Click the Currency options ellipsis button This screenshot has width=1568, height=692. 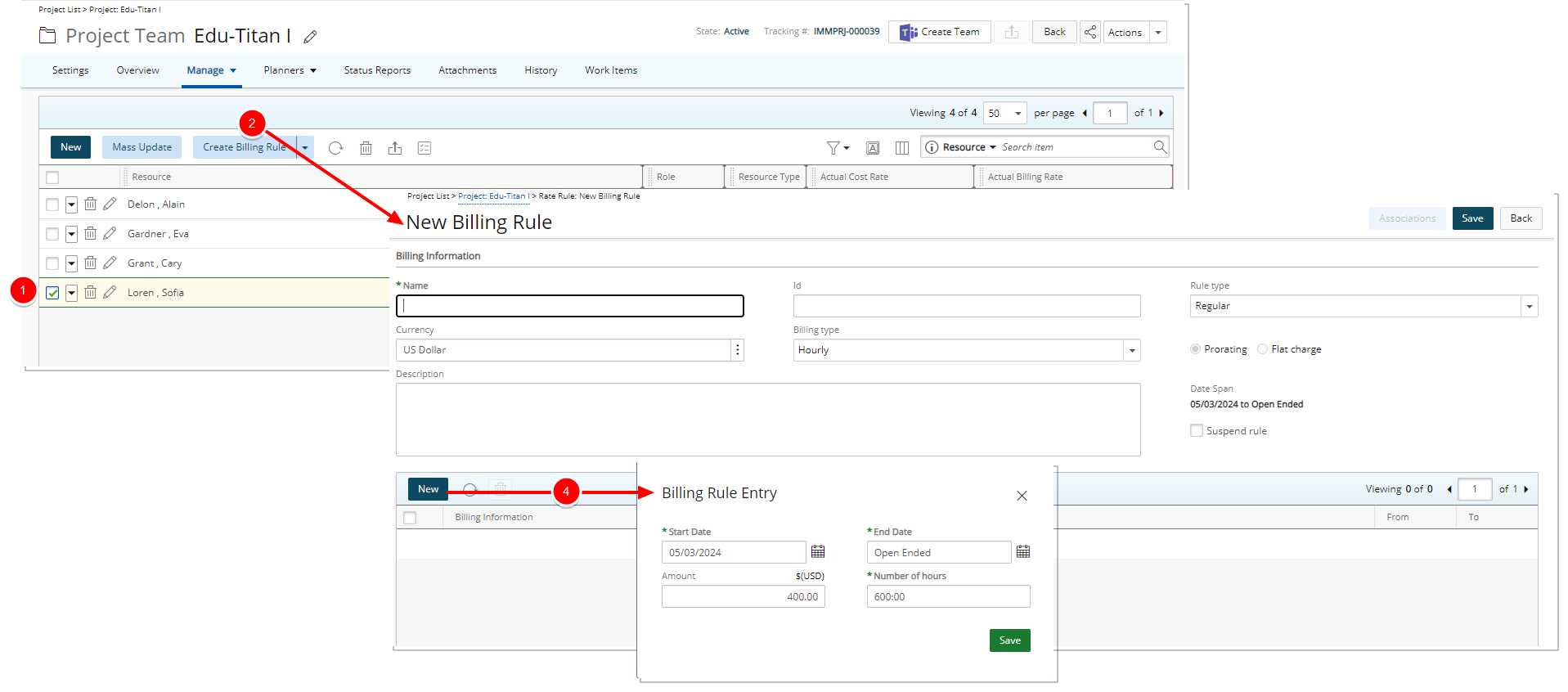(737, 350)
